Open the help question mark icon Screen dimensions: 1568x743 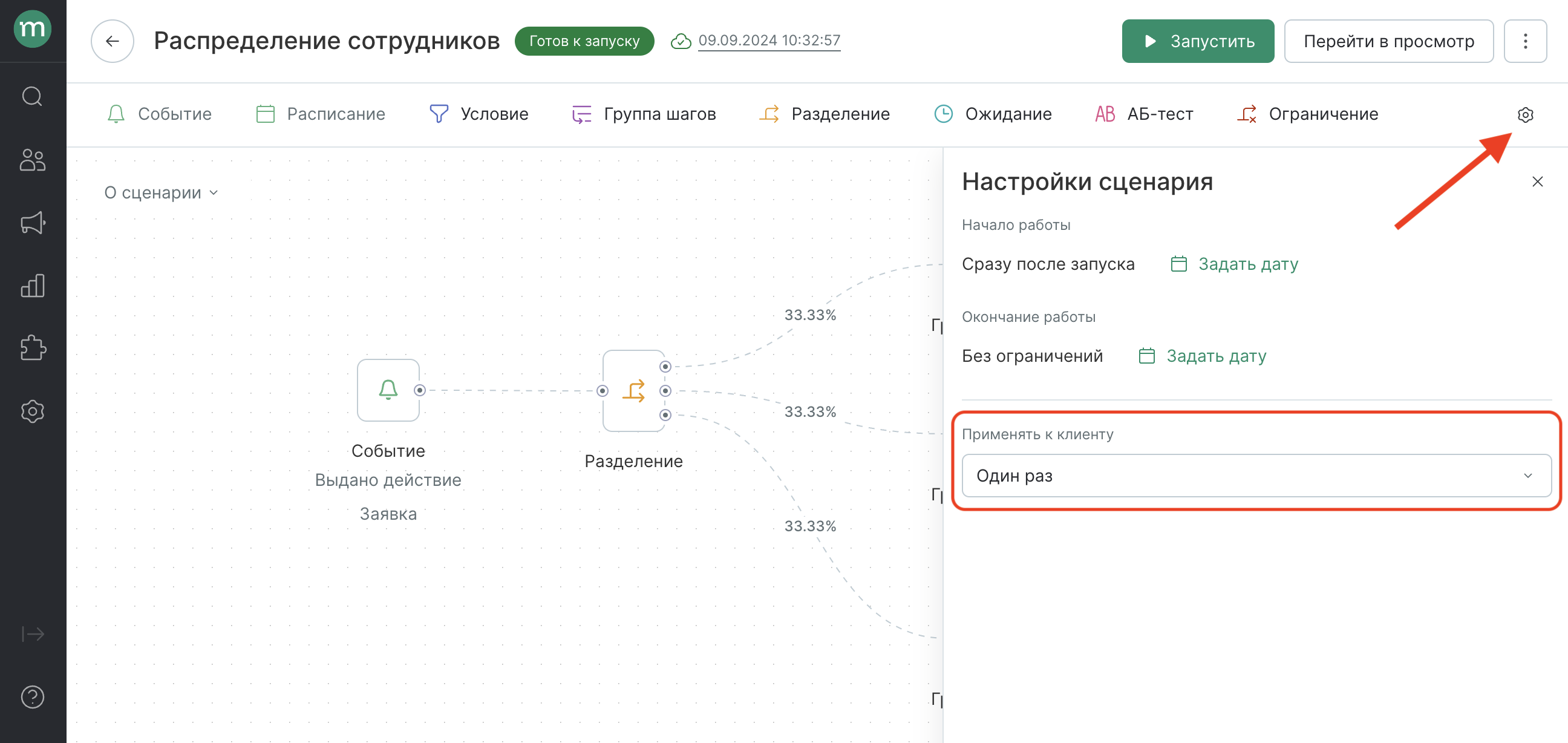(33, 697)
